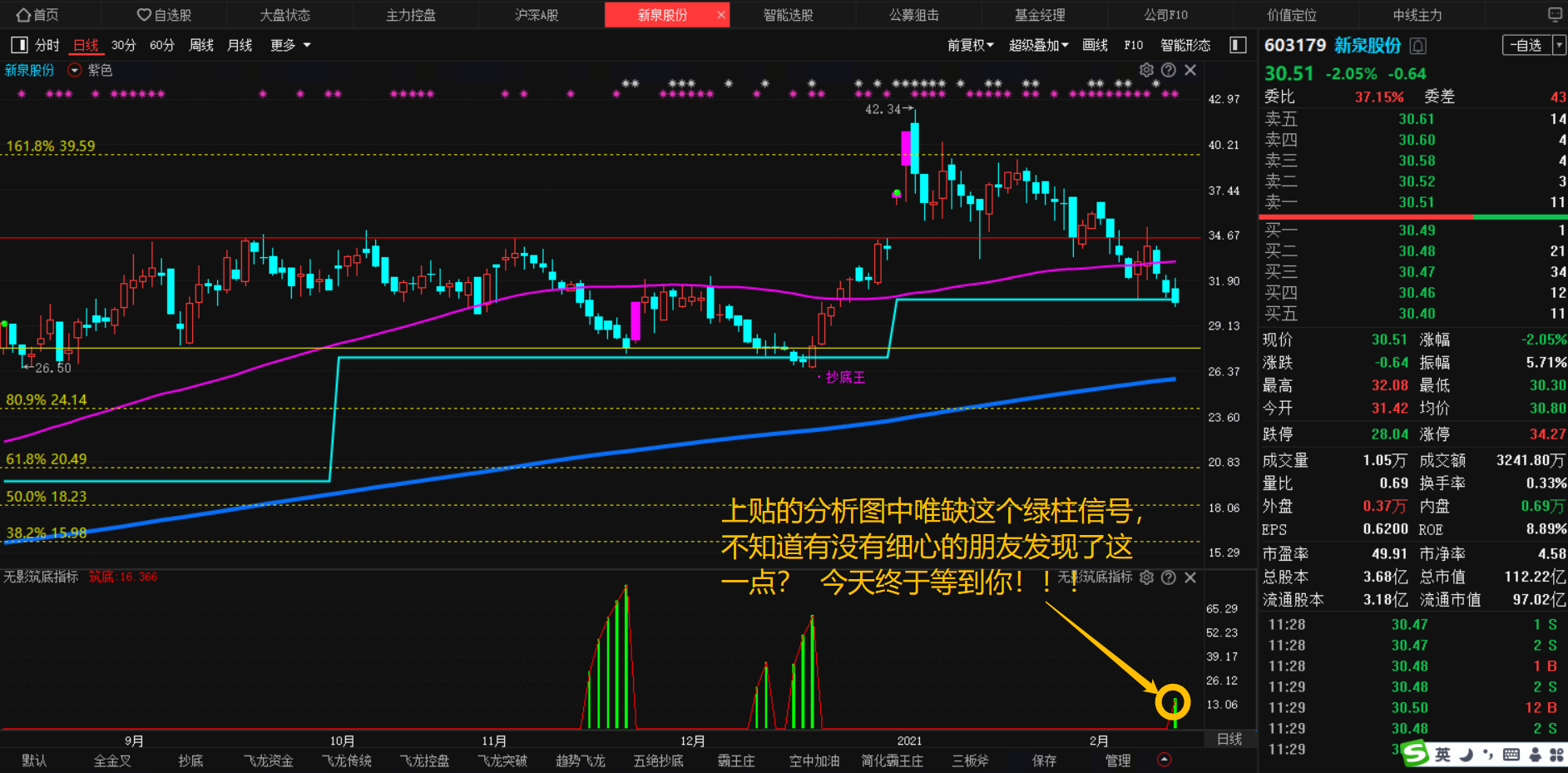Open the 公司F10 tab
1568x773 pixels.
(x=1165, y=15)
